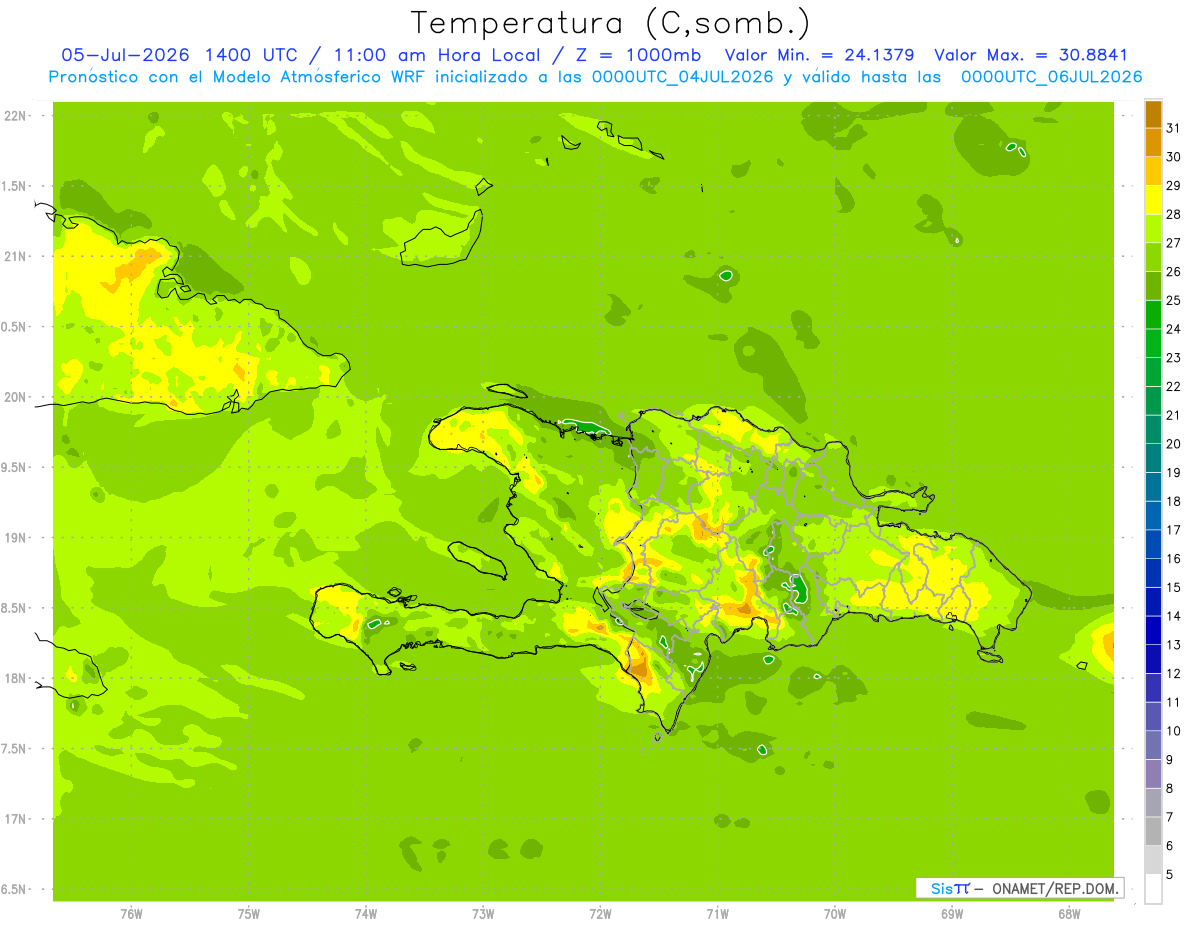Click the number 24 on the color legend

tap(1174, 329)
